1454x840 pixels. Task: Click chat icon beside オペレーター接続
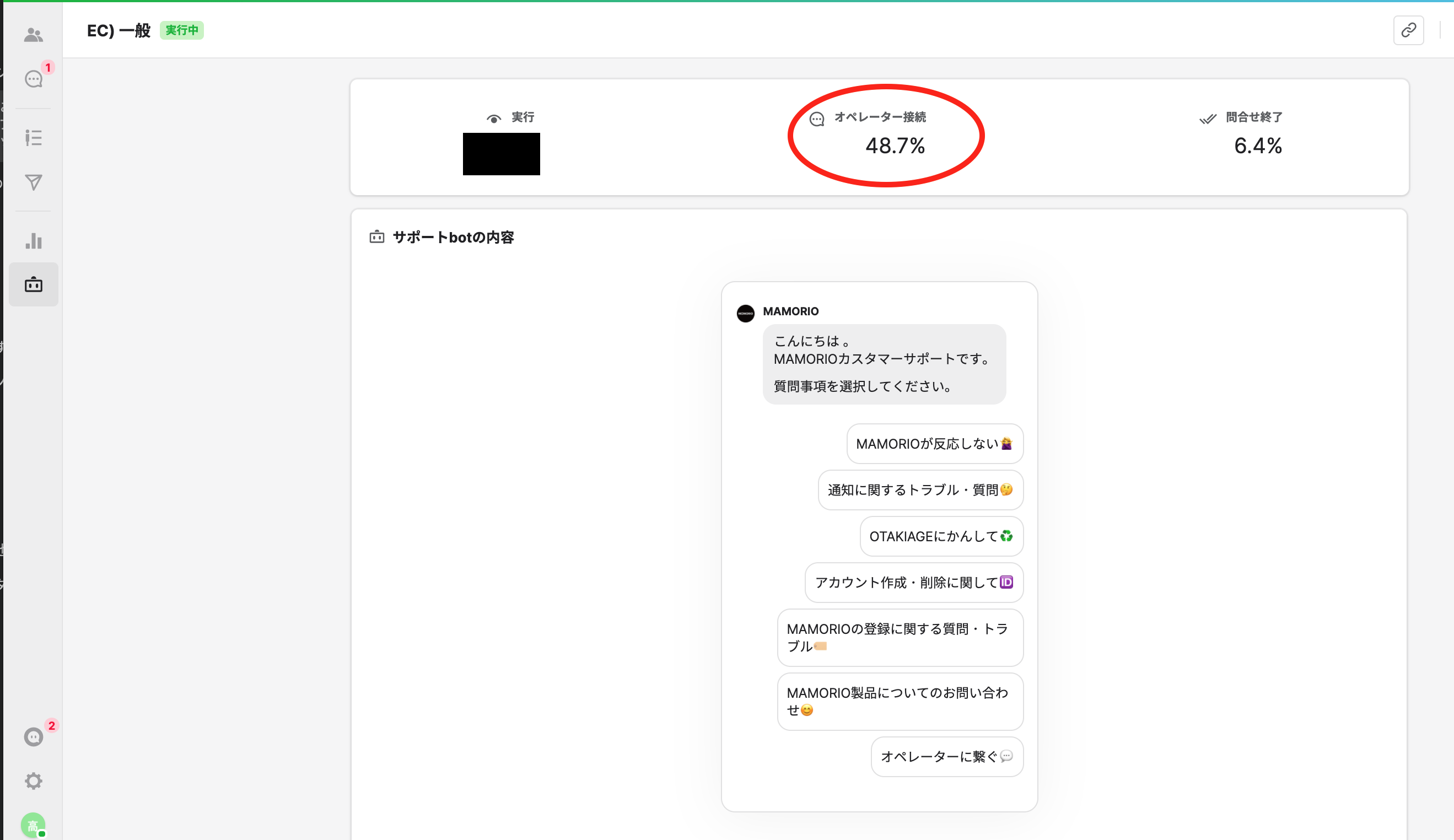pos(817,119)
